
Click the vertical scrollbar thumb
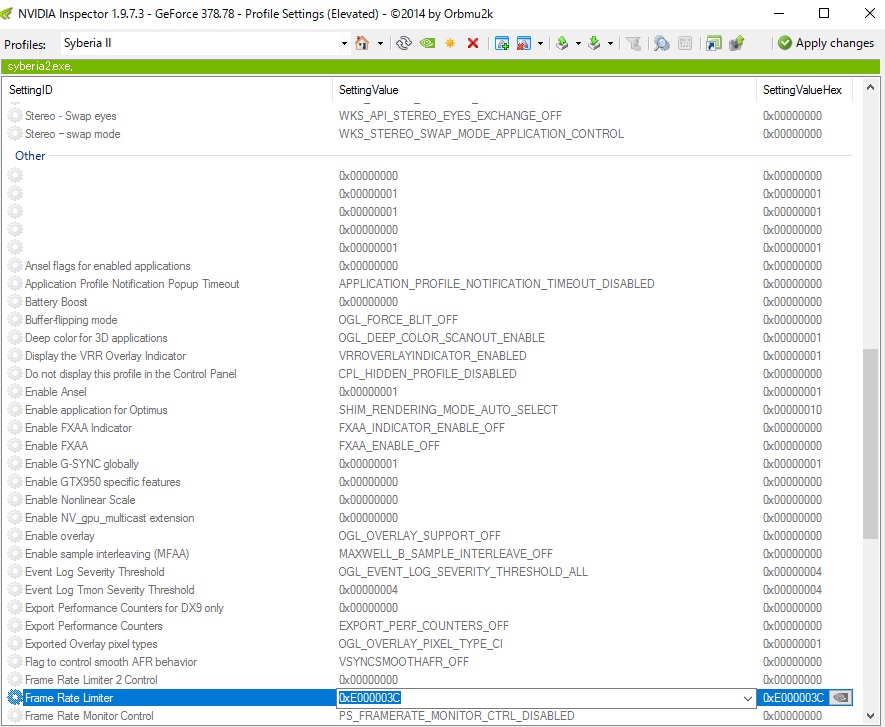(x=870, y=443)
